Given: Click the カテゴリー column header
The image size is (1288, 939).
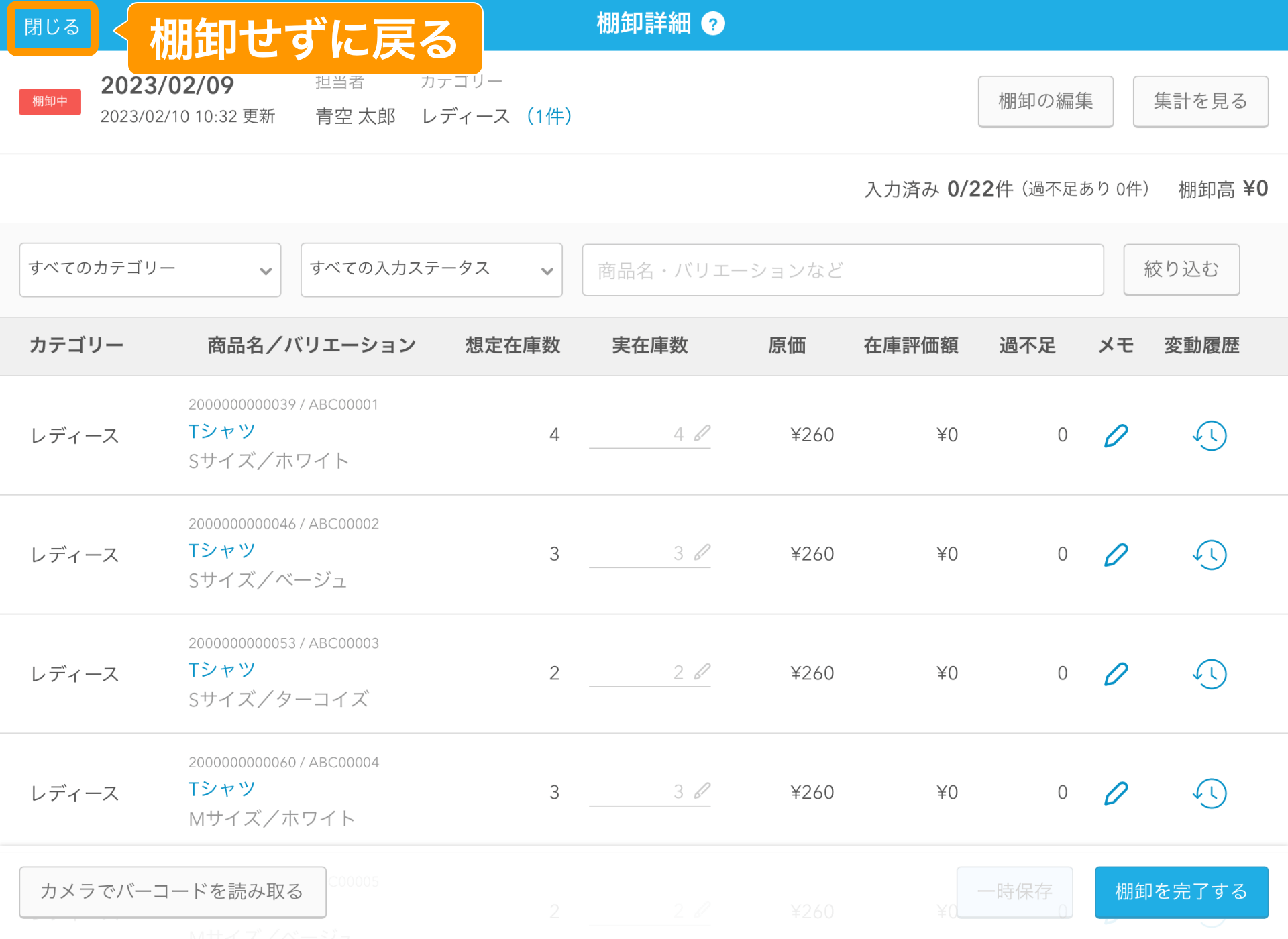Looking at the screenshot, I should click(76, 345).
